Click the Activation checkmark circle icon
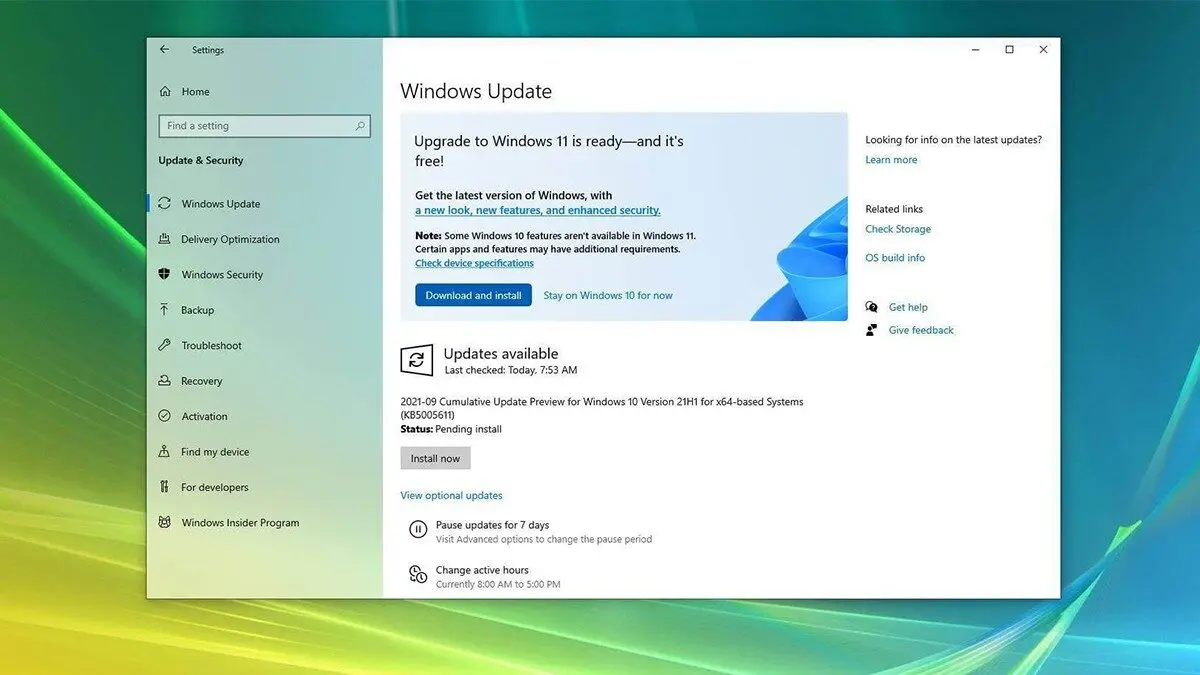1200x675 pixels. tap(165, 416)
